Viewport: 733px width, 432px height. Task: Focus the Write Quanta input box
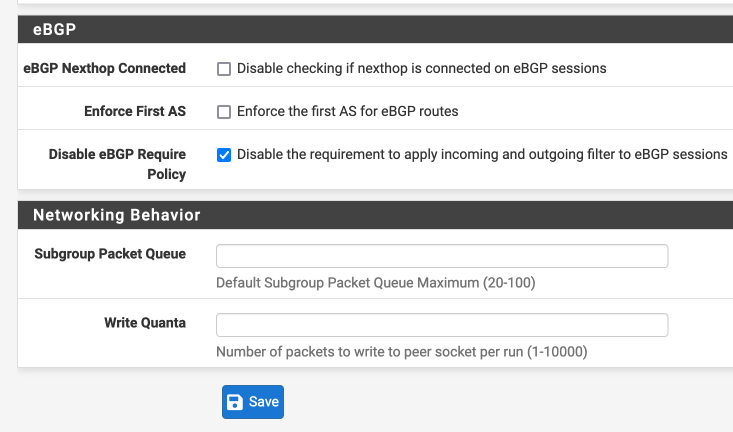442,325
